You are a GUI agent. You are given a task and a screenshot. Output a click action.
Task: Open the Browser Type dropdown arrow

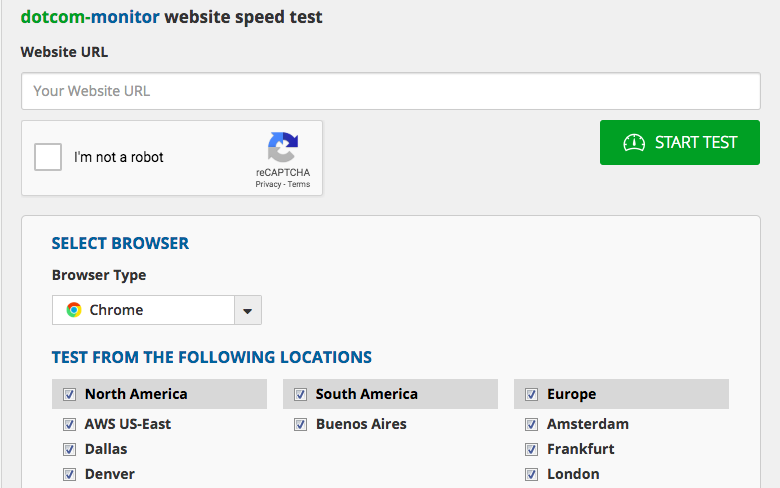[x=248, y=310]
